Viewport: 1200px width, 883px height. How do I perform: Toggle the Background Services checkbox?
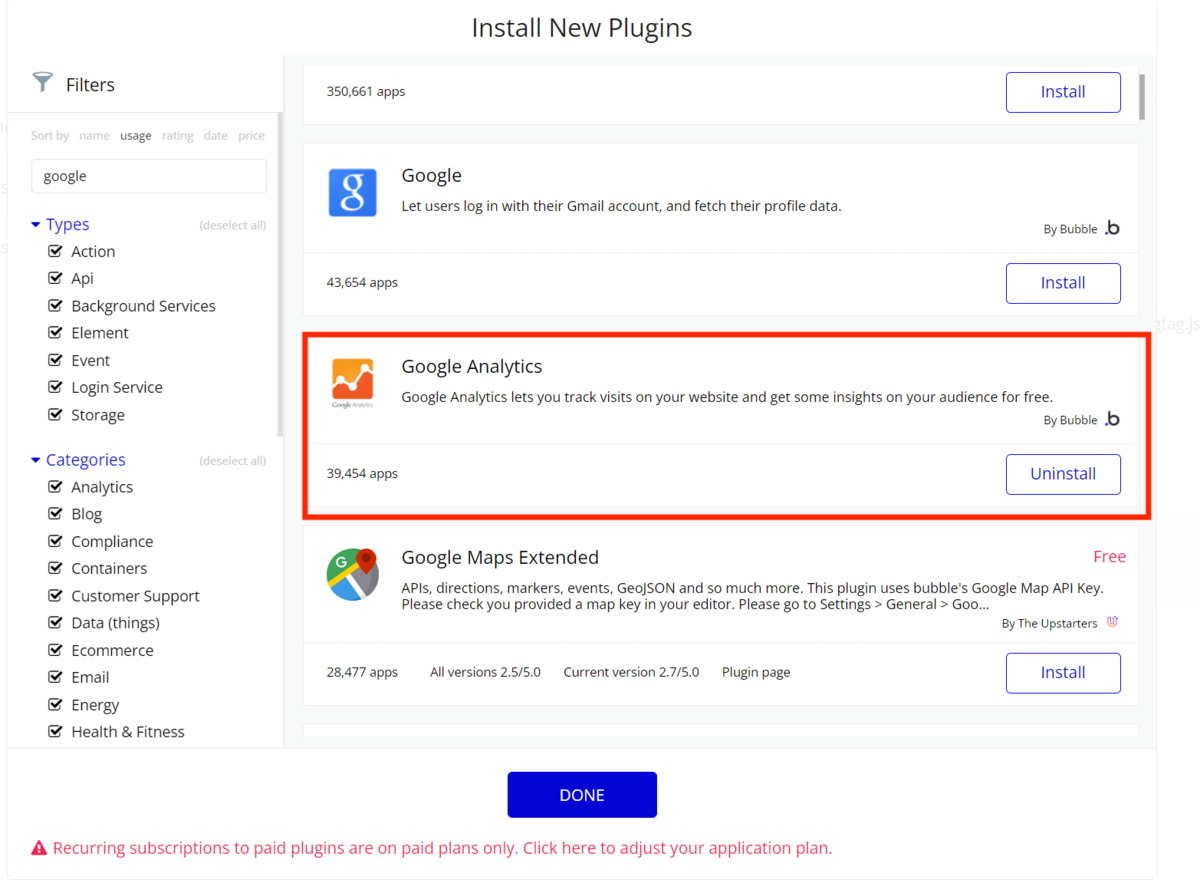click(56, 306)
